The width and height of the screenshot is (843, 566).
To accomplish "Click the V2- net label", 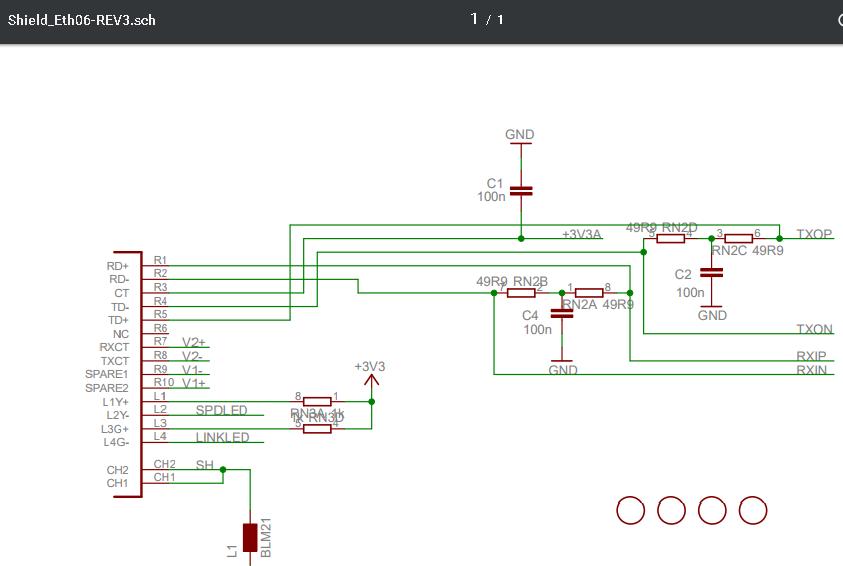I will point(192,356).
